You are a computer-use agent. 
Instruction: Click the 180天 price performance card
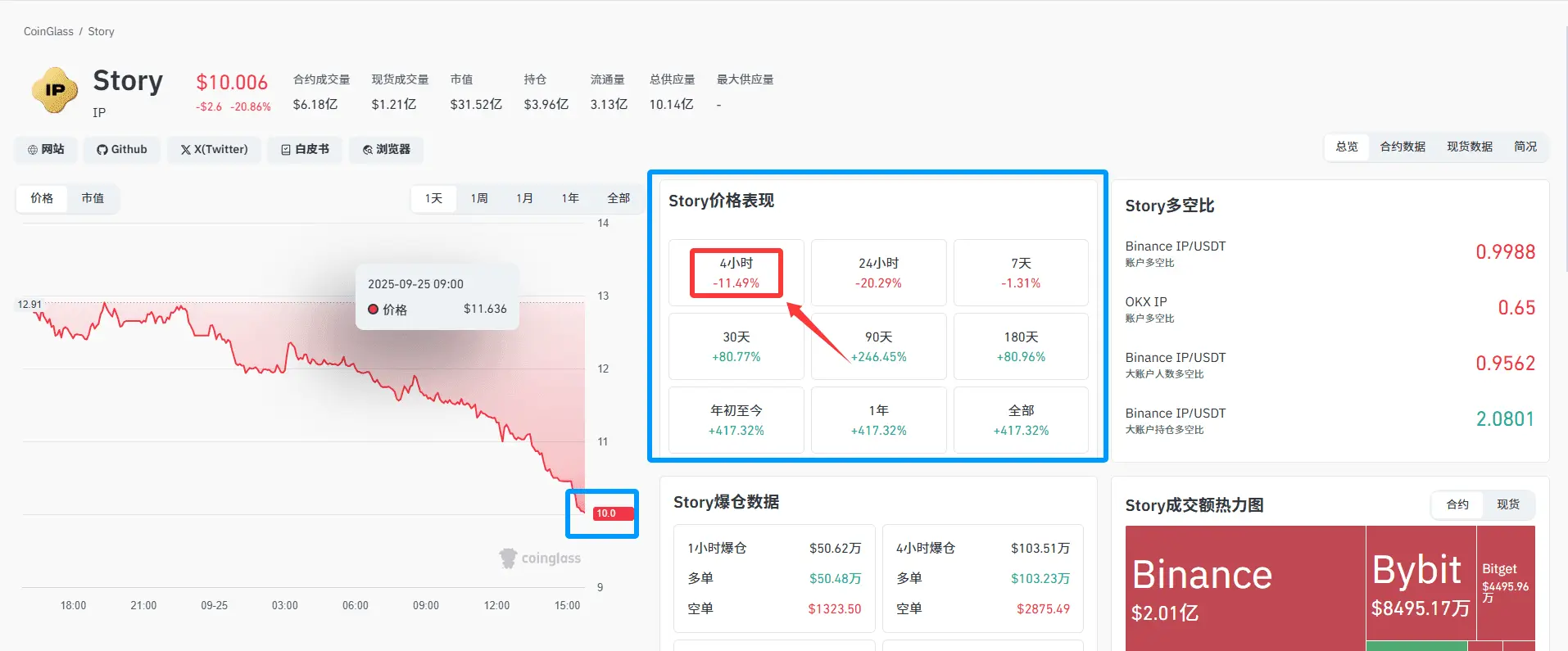click(x=1021, y=346)
